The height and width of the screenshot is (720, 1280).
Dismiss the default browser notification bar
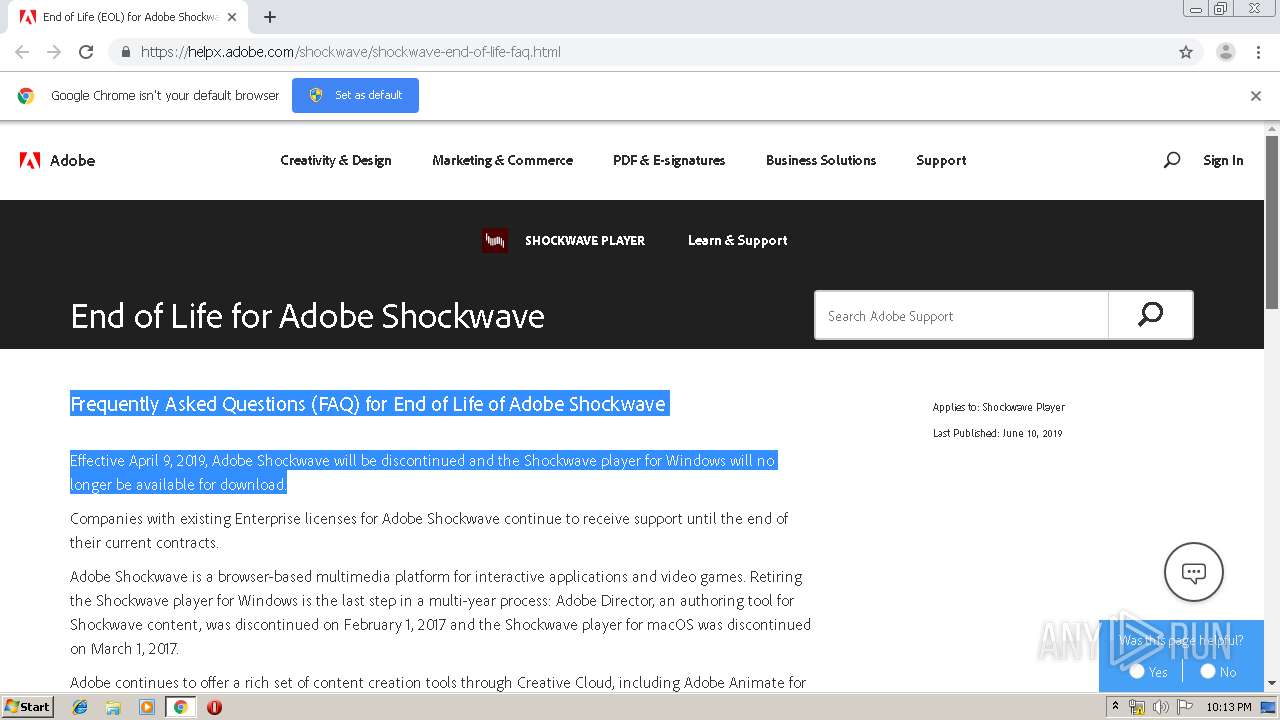[1256, 96]
